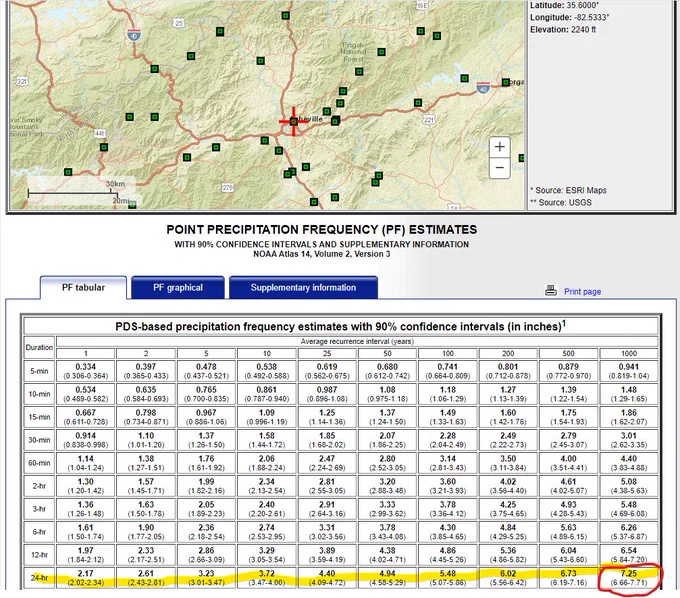Click the printer icon beside Print page

551,291
